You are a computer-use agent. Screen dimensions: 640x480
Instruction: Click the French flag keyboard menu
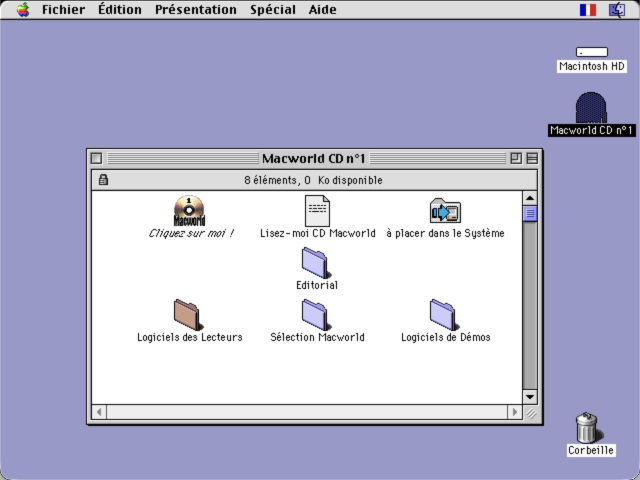pos(588,10)
